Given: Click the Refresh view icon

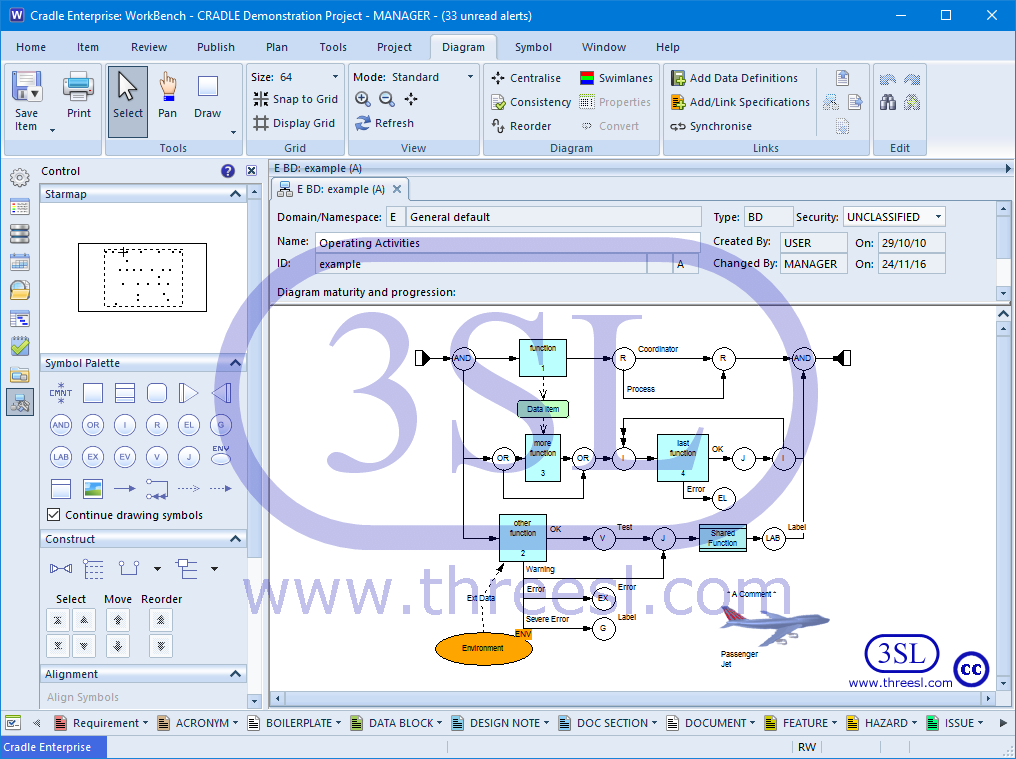Looking at the screenshot, I should pos(384,123).
